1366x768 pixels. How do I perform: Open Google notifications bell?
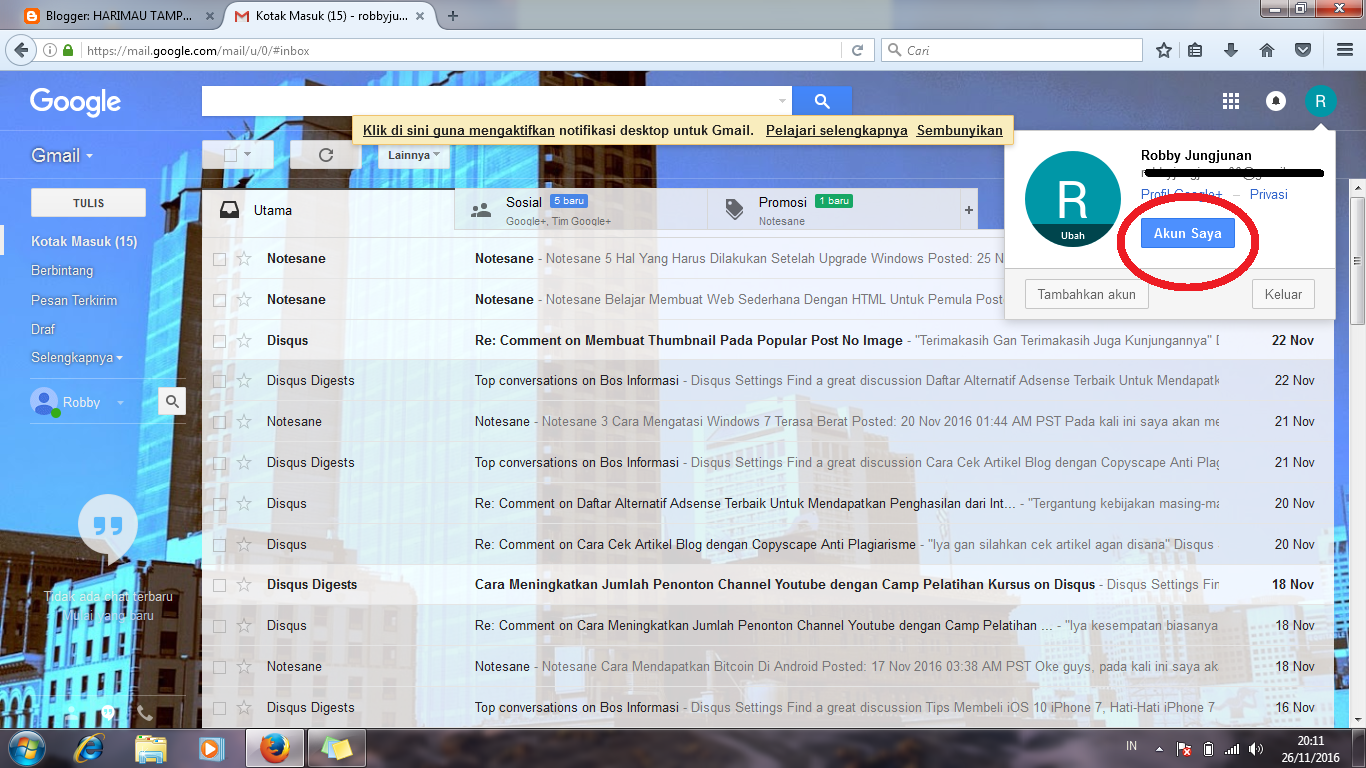click(x=1276, y=101)
